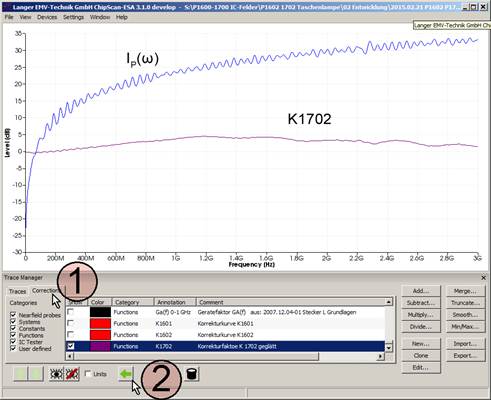Sort by the Color column header
This screenshot has width=491, height=400.
pyautogui.click(x=99, y=302)
